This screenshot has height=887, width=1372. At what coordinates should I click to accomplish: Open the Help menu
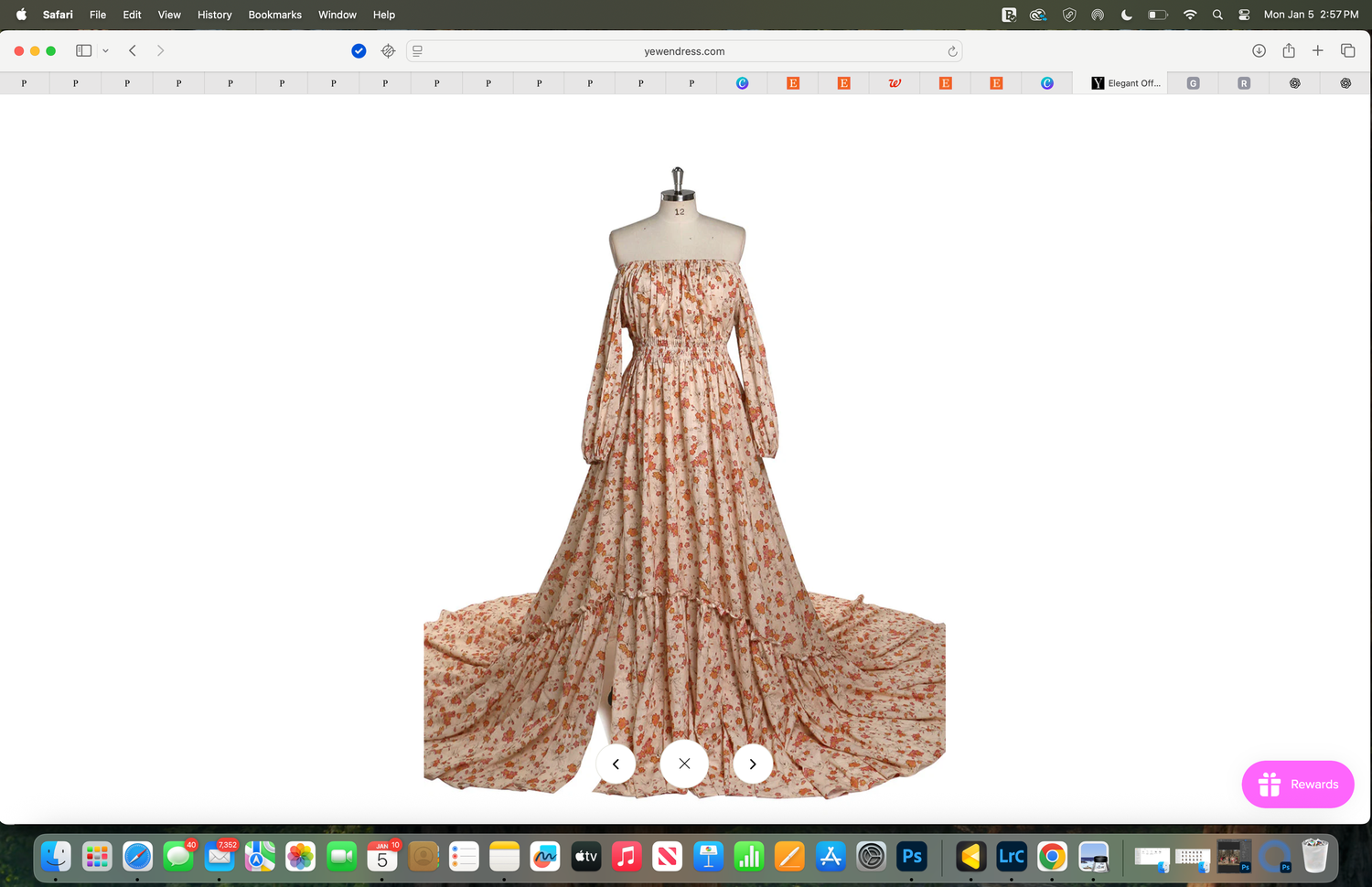(384, 15)
